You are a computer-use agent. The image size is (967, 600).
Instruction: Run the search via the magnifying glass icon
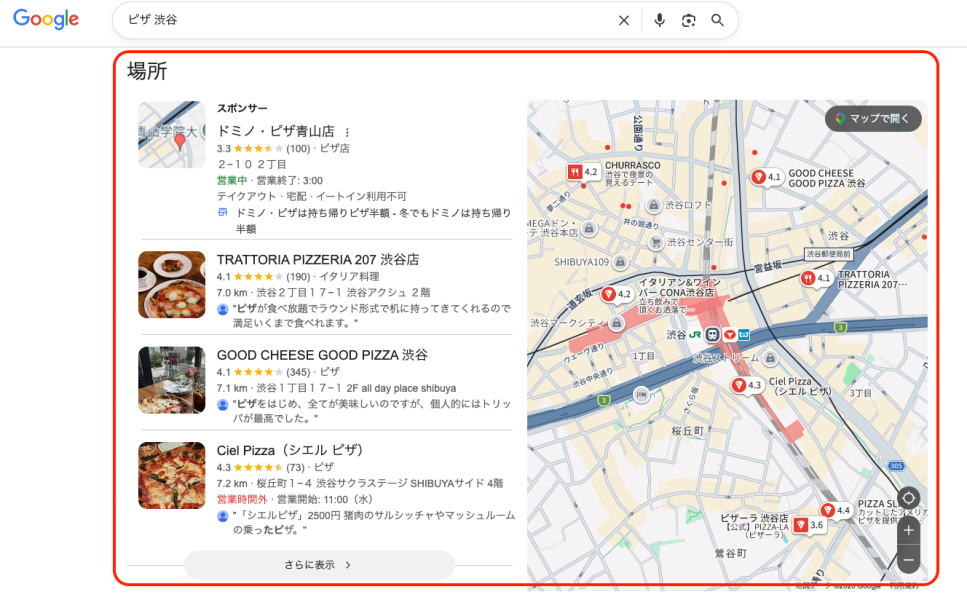click(717, 20)
